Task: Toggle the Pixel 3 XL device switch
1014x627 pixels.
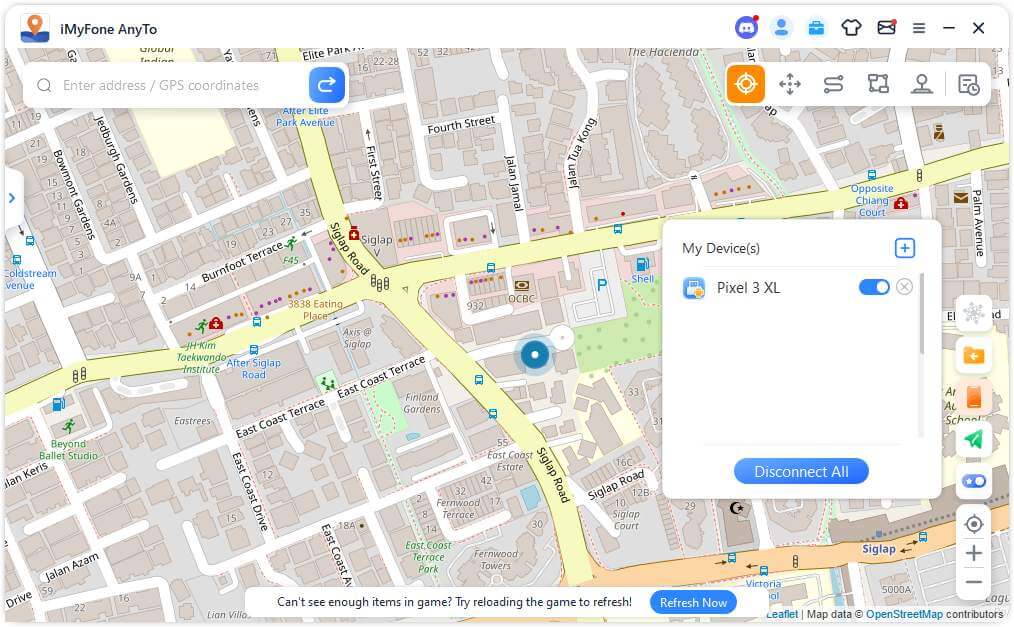Action: coord(874,288)
